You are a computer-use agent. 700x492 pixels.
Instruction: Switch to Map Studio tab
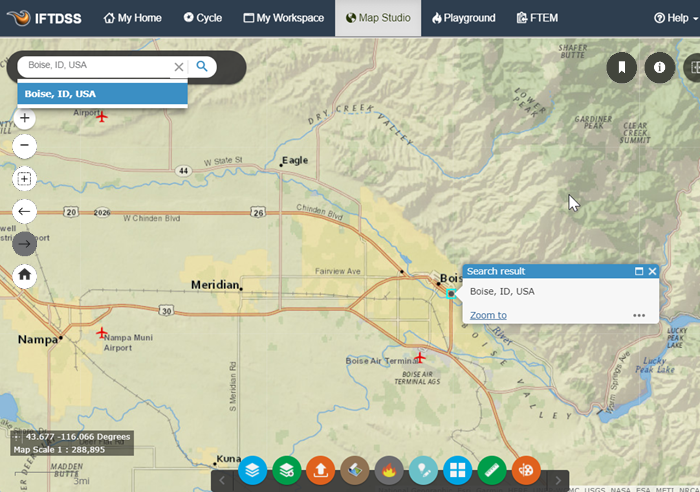378,18
